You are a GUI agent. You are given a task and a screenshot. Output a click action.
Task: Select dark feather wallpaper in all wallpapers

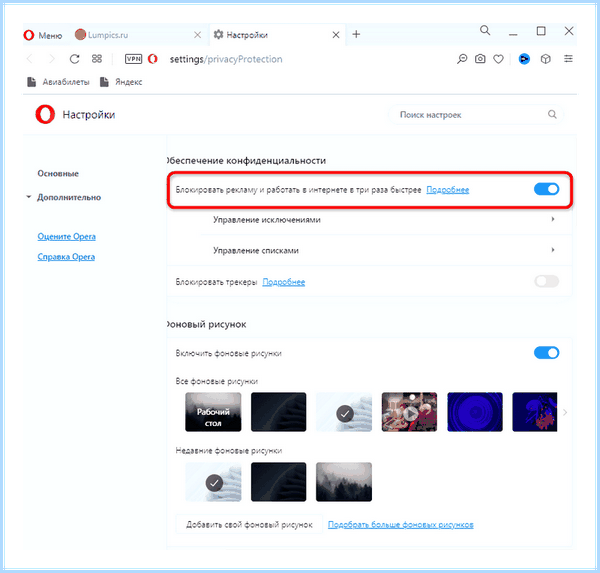tap(279, 412)
